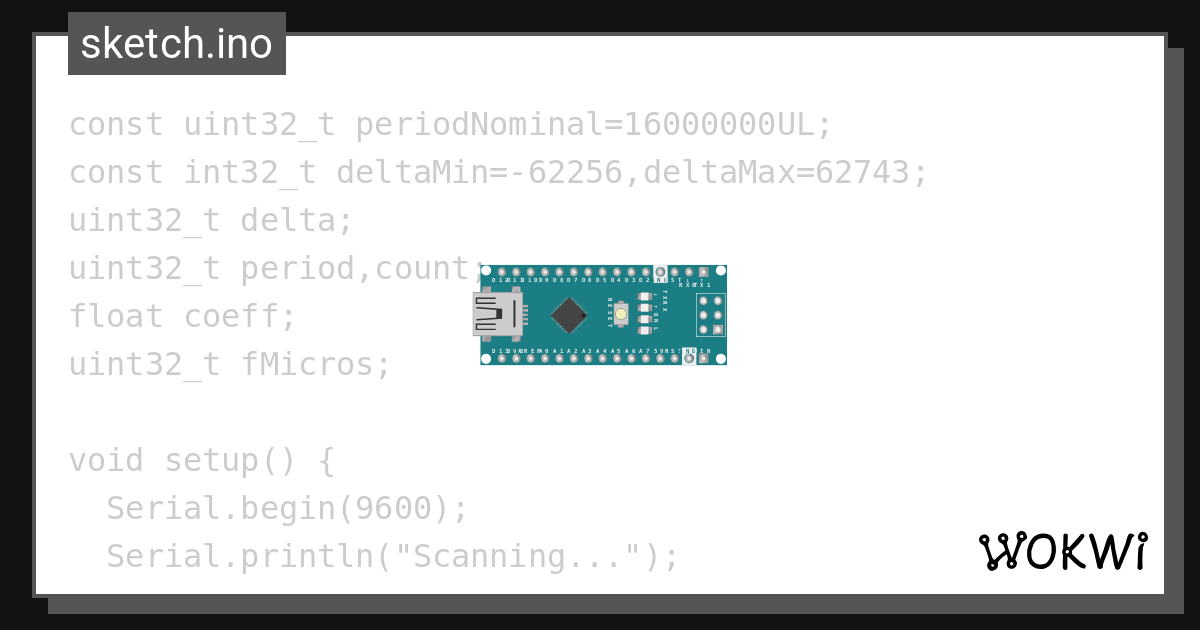
Task: Click the square TX1 pin pad
Action: coord(704,272)
